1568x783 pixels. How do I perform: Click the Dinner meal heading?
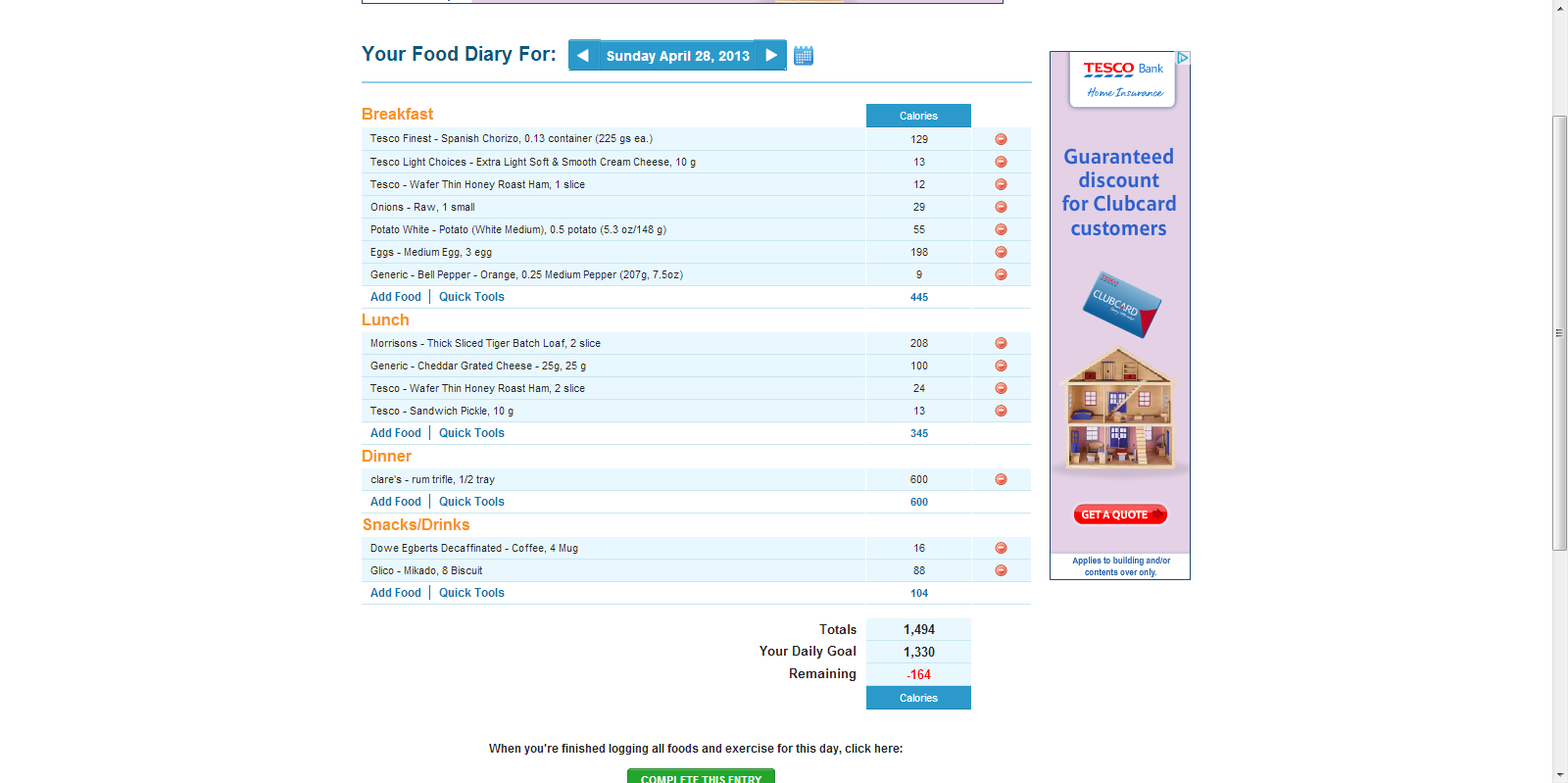386,457
